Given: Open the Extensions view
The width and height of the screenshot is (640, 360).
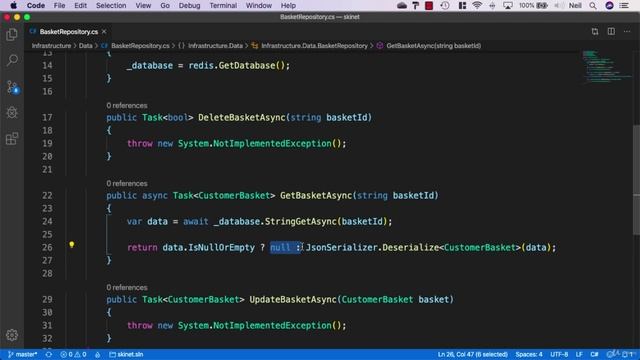Looking at the screenshot, I should pos(12,139).
